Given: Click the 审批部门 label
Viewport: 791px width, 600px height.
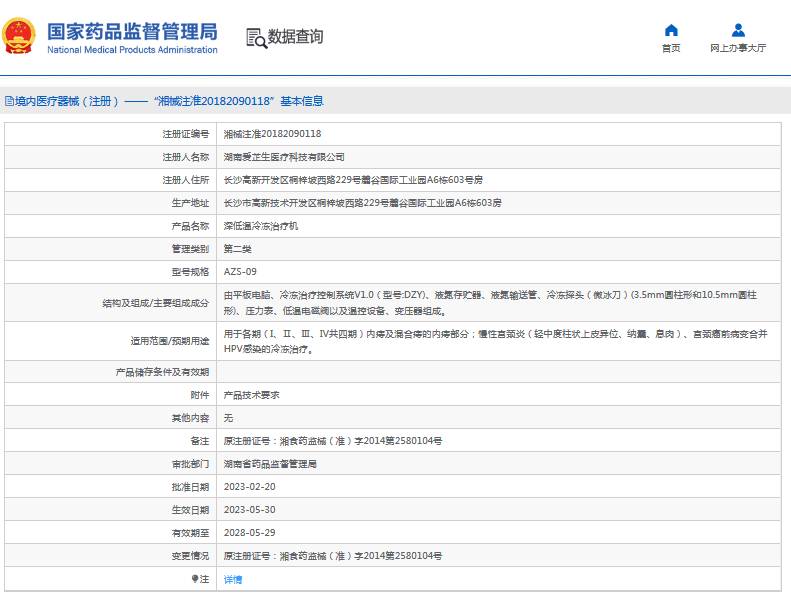Looking at the screenshot, I should (190, 464).
